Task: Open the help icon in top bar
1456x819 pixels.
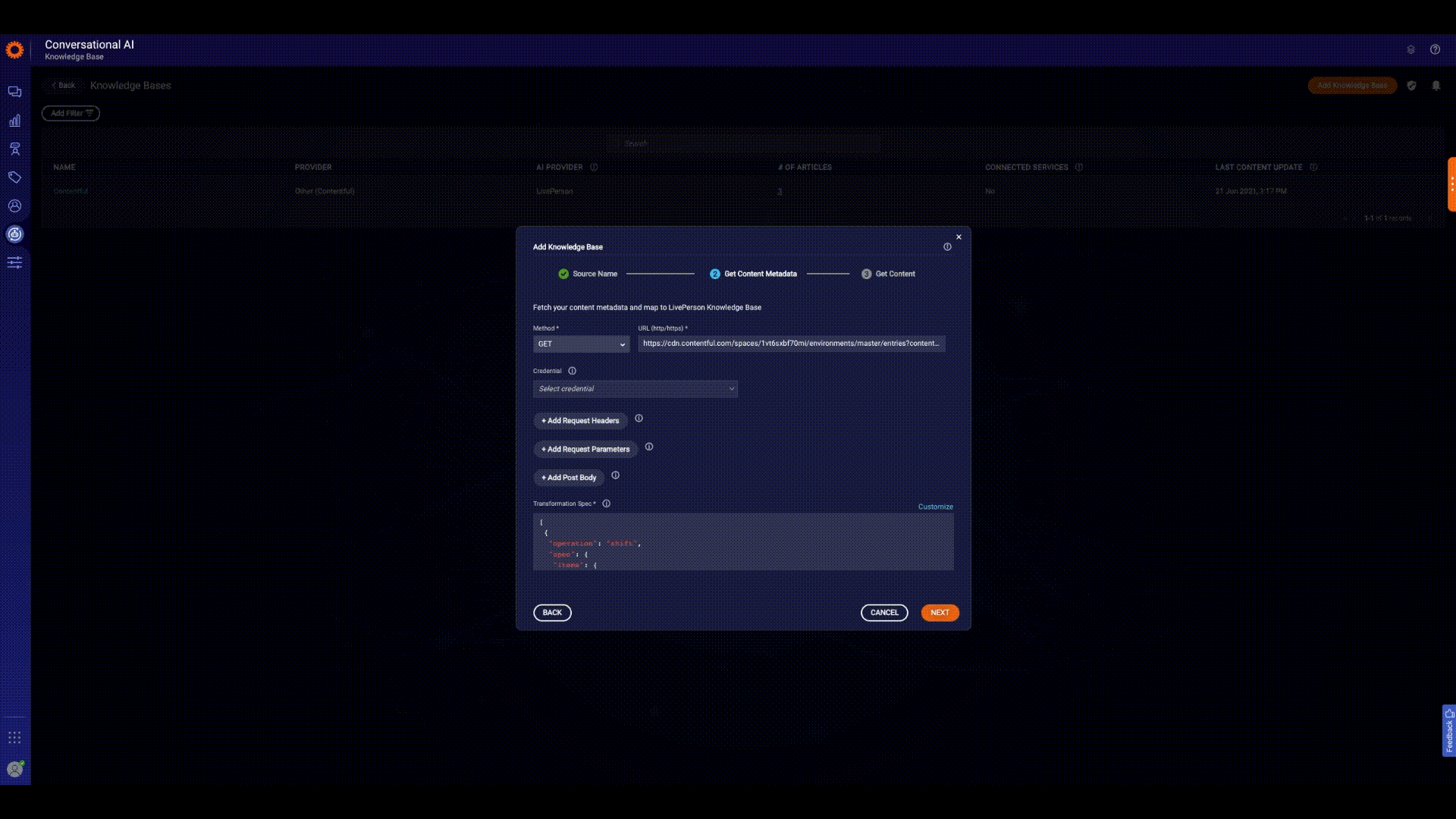Action: pos(1435,49)
